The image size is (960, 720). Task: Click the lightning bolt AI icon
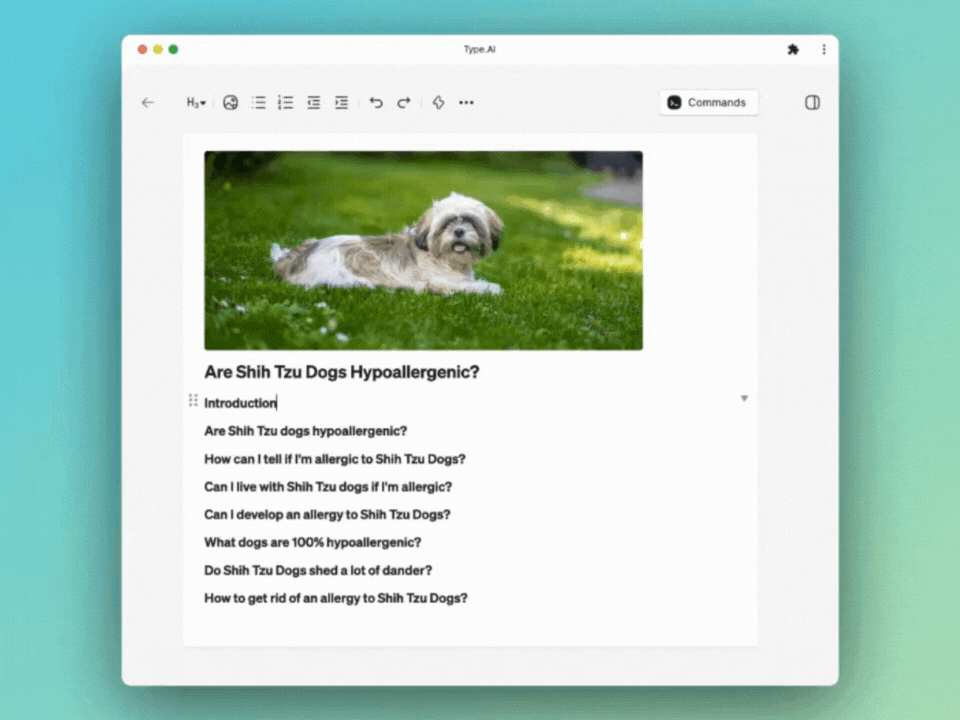coord(438,103)
